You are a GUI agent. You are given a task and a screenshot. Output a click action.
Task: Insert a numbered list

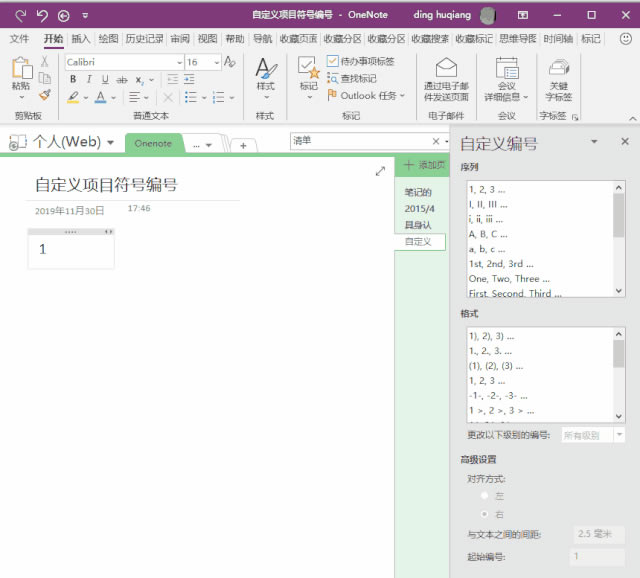(218, 97)
